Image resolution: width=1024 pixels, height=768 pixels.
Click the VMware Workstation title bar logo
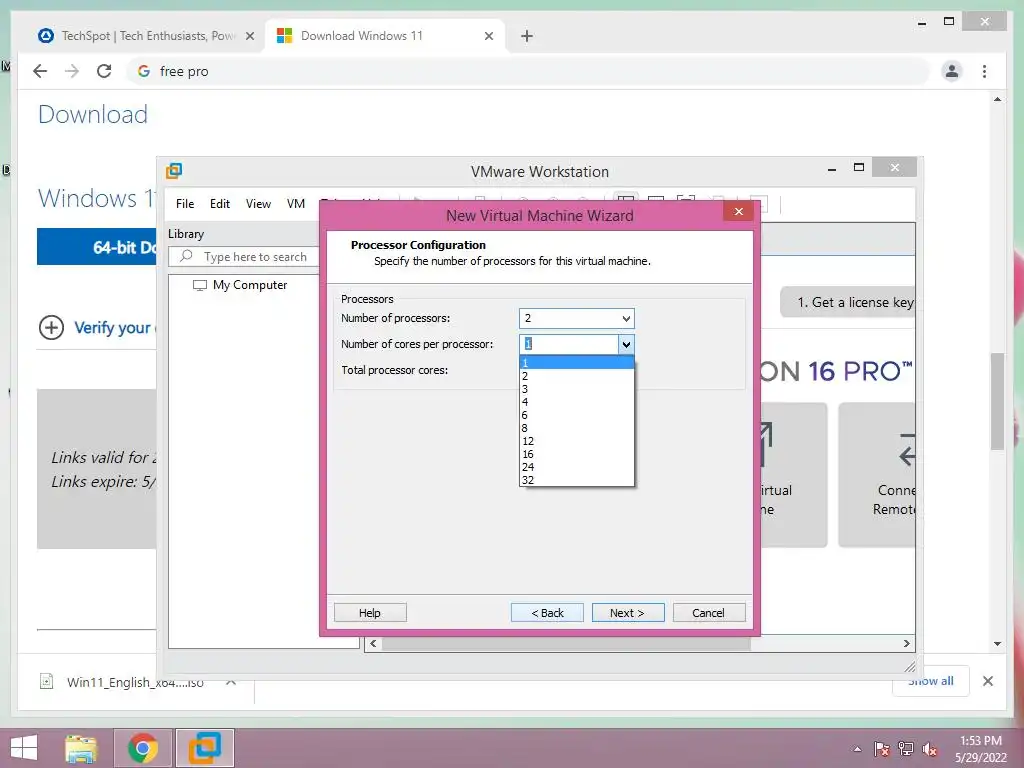[174, 171]
